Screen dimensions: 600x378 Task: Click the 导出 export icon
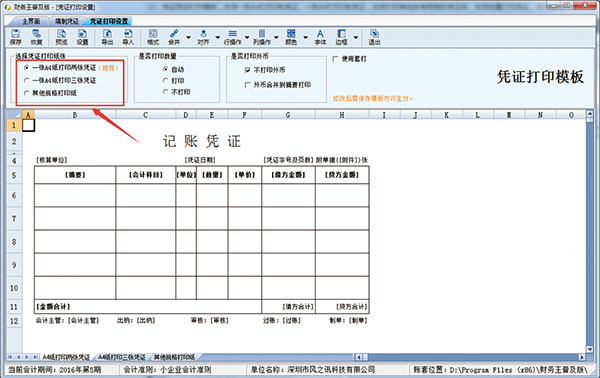107,37
